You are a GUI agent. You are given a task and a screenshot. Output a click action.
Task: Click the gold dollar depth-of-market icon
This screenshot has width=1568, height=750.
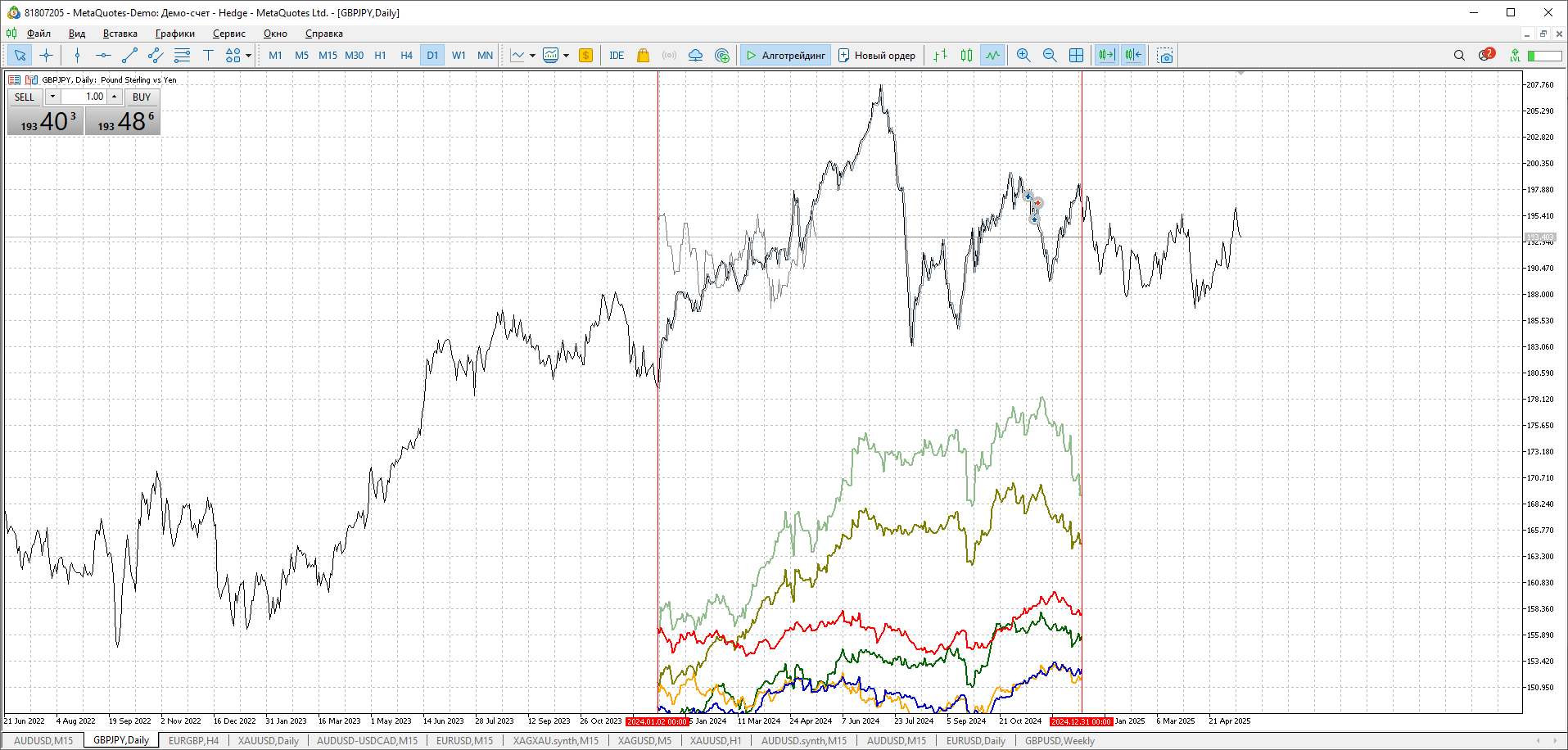585,56
